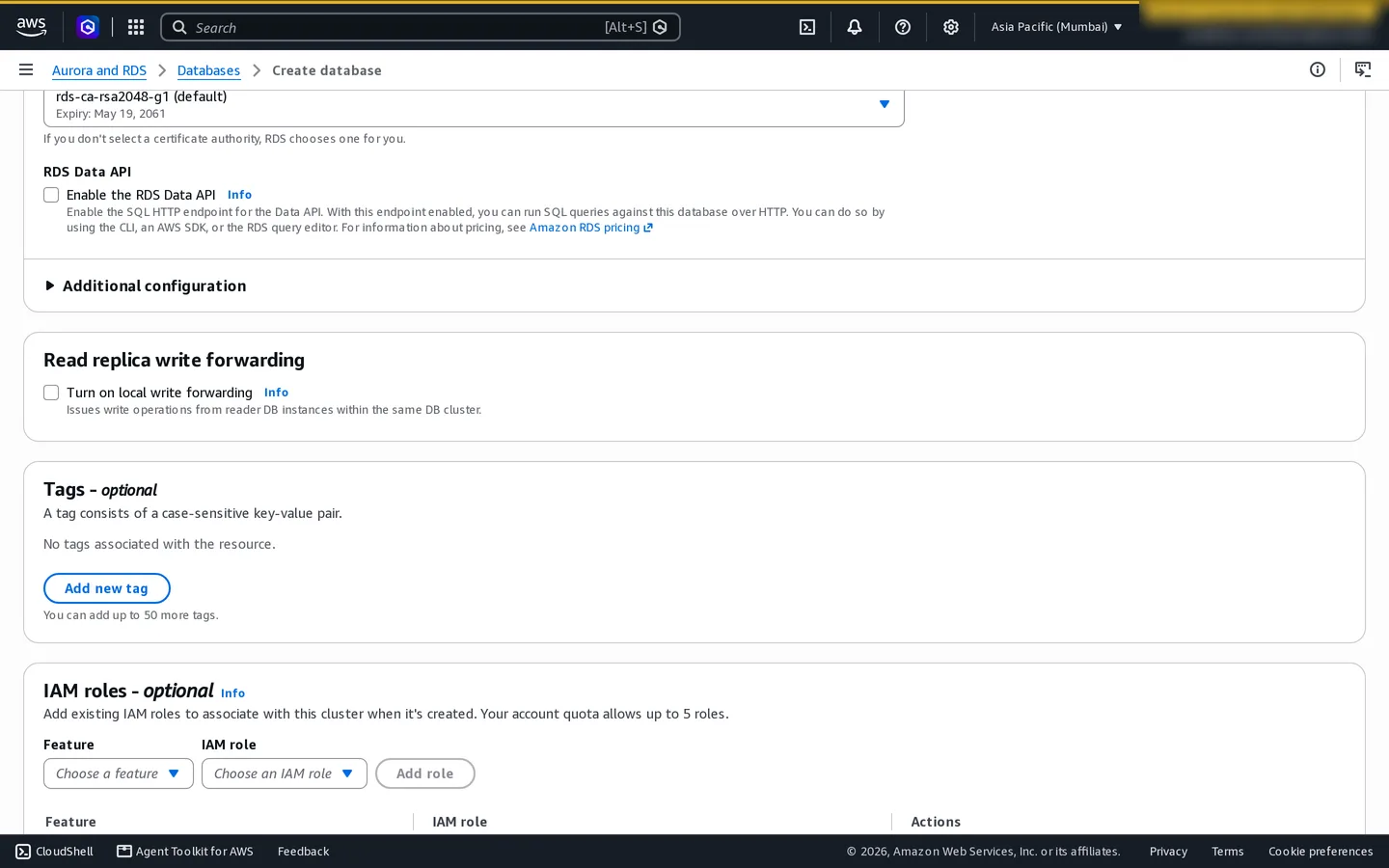
Task: Click the Add role button
Action: click(x=425, y=773)
